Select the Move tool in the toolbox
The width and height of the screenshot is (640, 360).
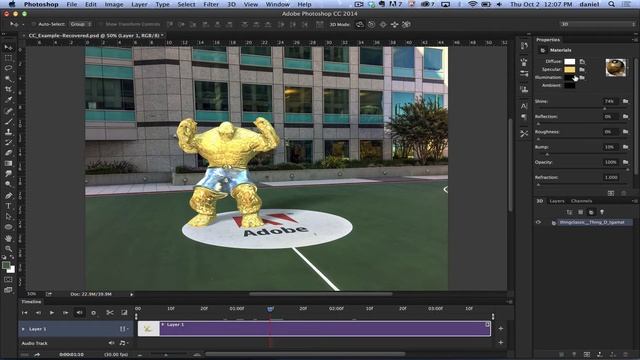point(8,48)
